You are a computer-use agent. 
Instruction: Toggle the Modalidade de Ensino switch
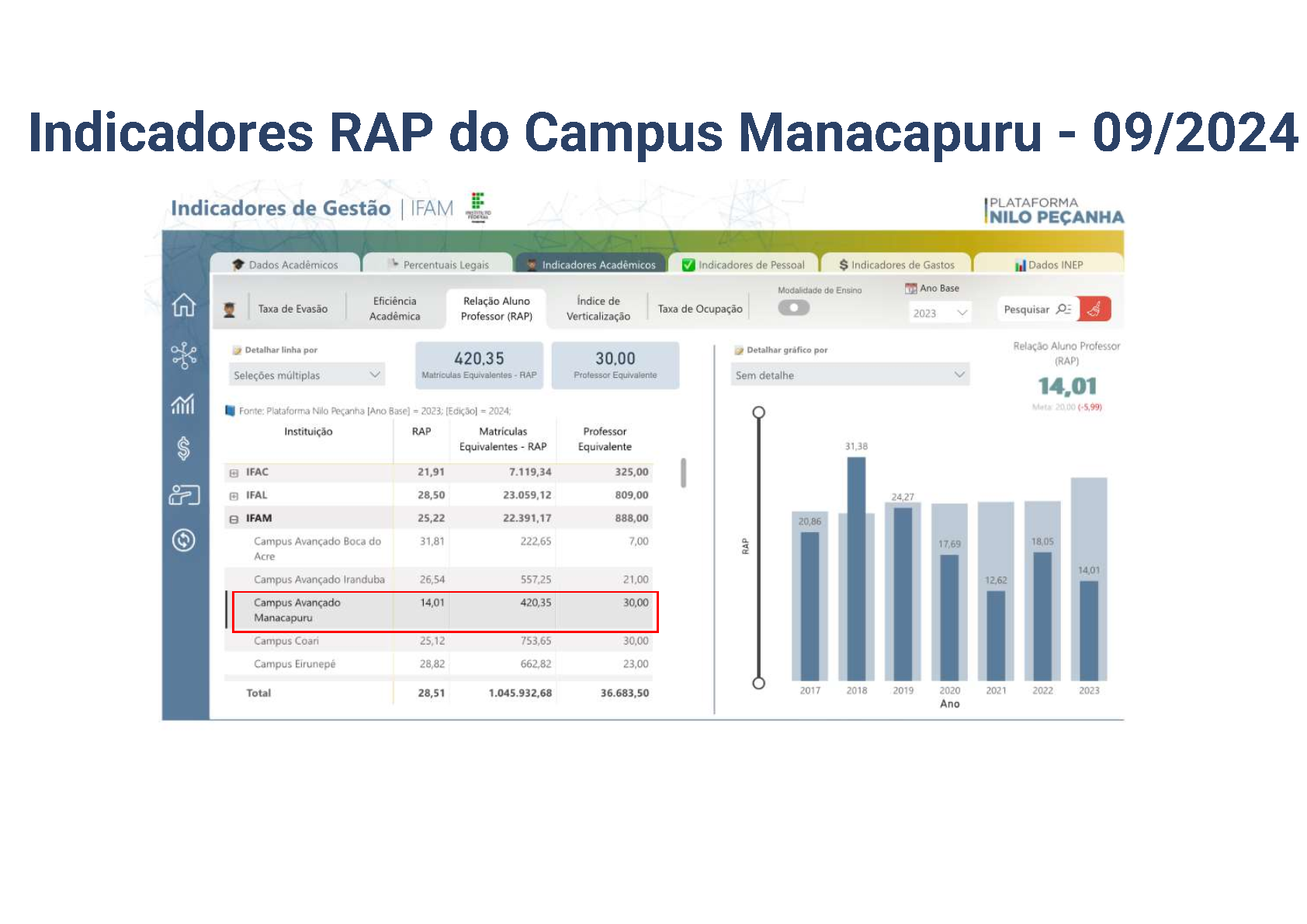pos(793,308)
